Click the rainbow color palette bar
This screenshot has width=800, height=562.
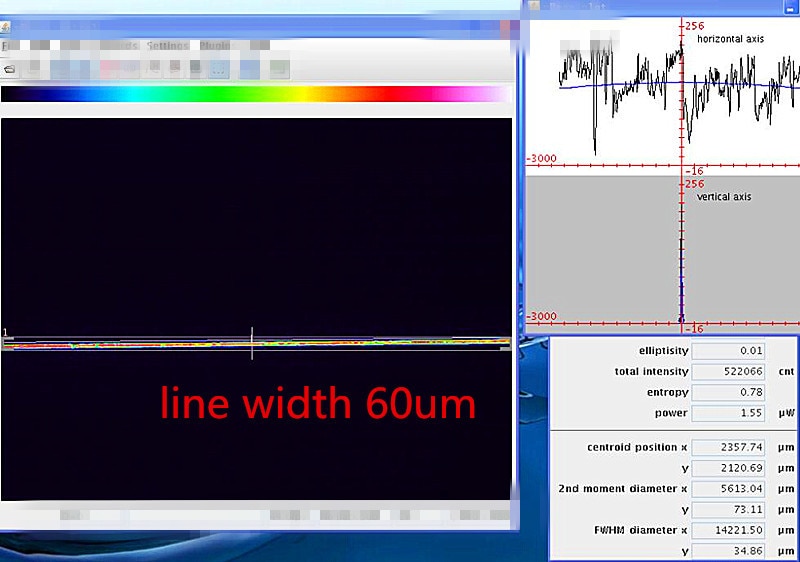tap(256, 94)
